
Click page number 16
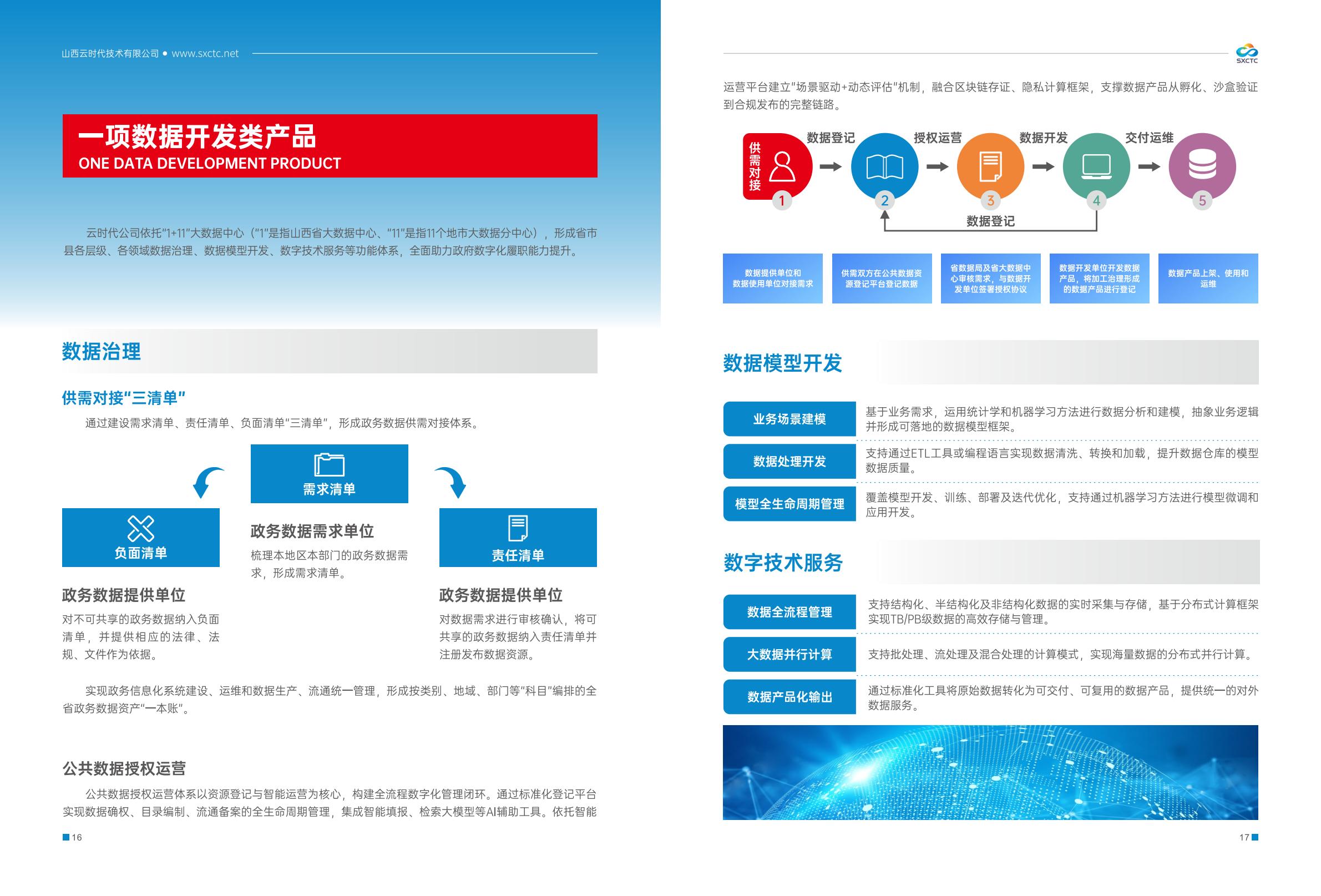click(77, 837)
